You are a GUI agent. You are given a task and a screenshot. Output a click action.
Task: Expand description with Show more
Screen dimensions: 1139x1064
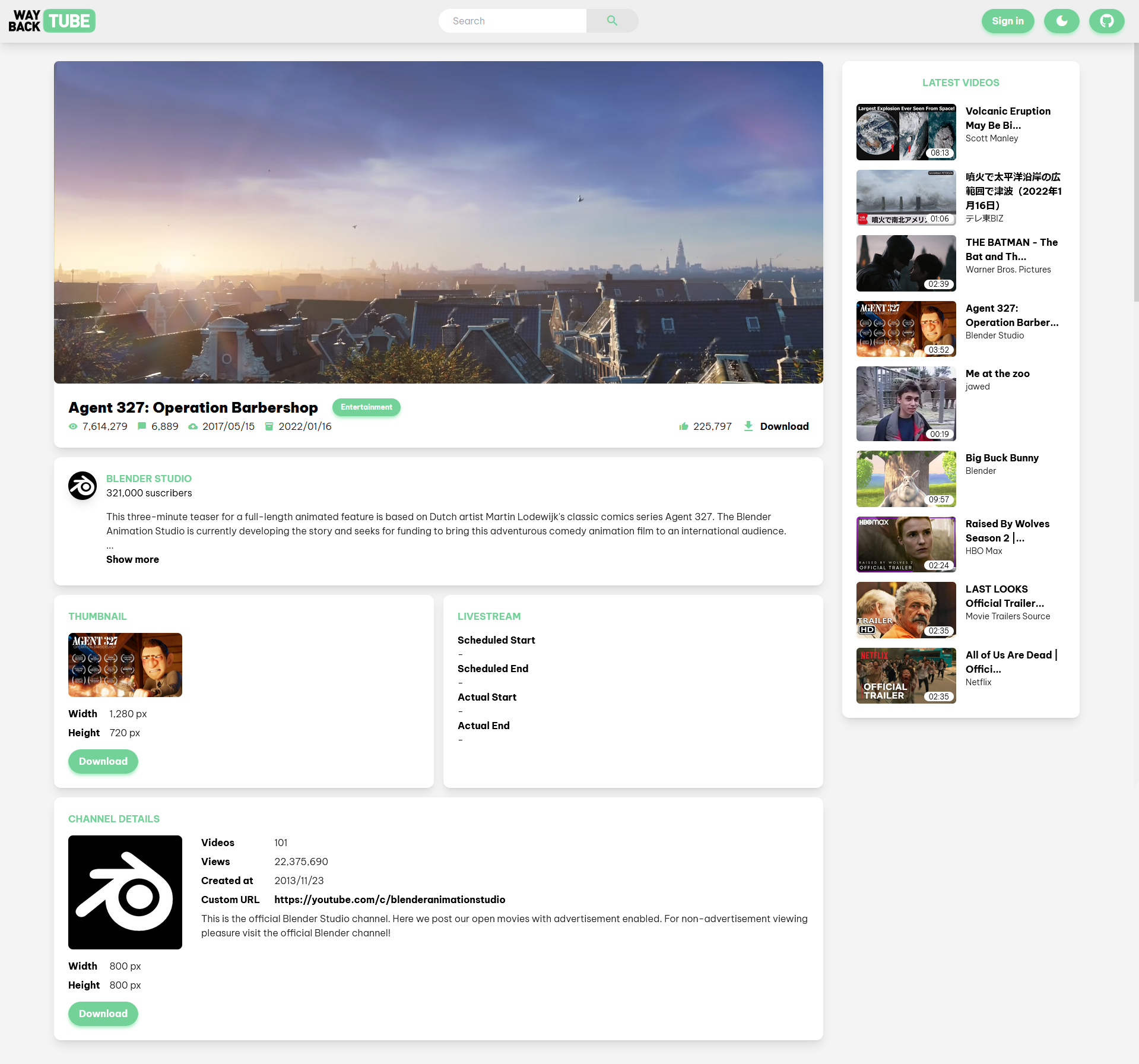[x=132, y=559]
